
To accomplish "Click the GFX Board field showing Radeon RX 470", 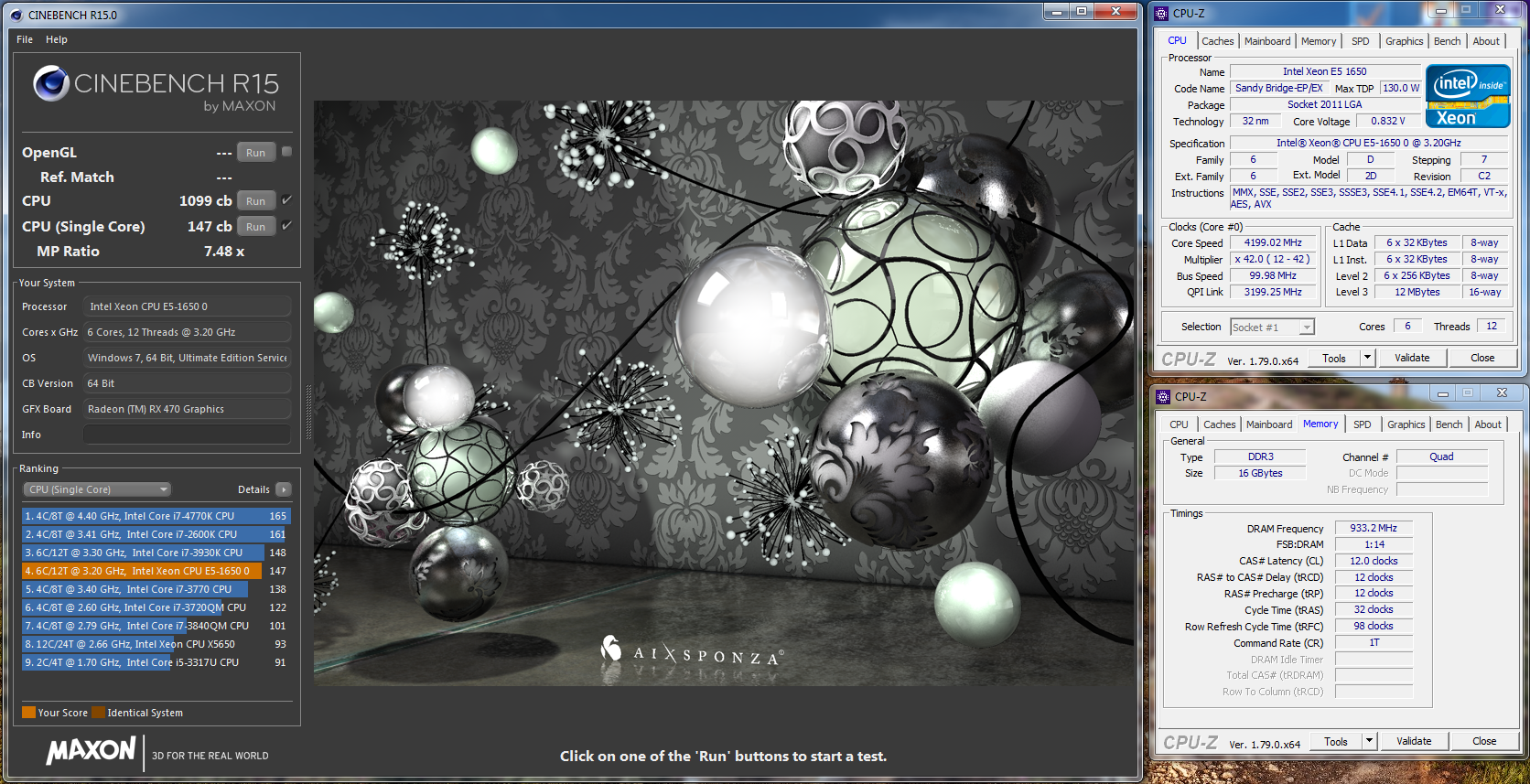I will (x=187, y=409).
